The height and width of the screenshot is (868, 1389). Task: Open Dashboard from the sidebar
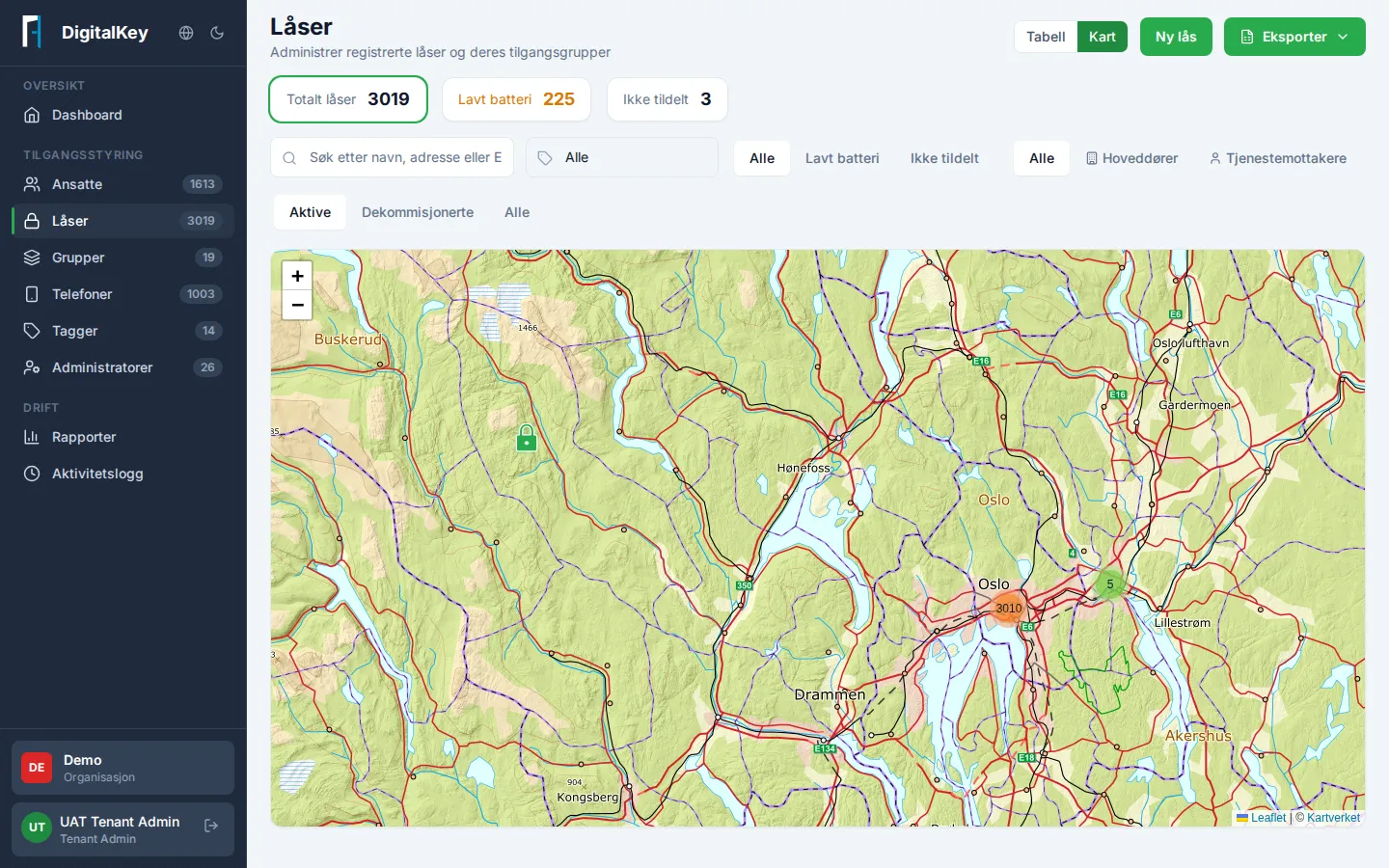(x=123, y=115)
